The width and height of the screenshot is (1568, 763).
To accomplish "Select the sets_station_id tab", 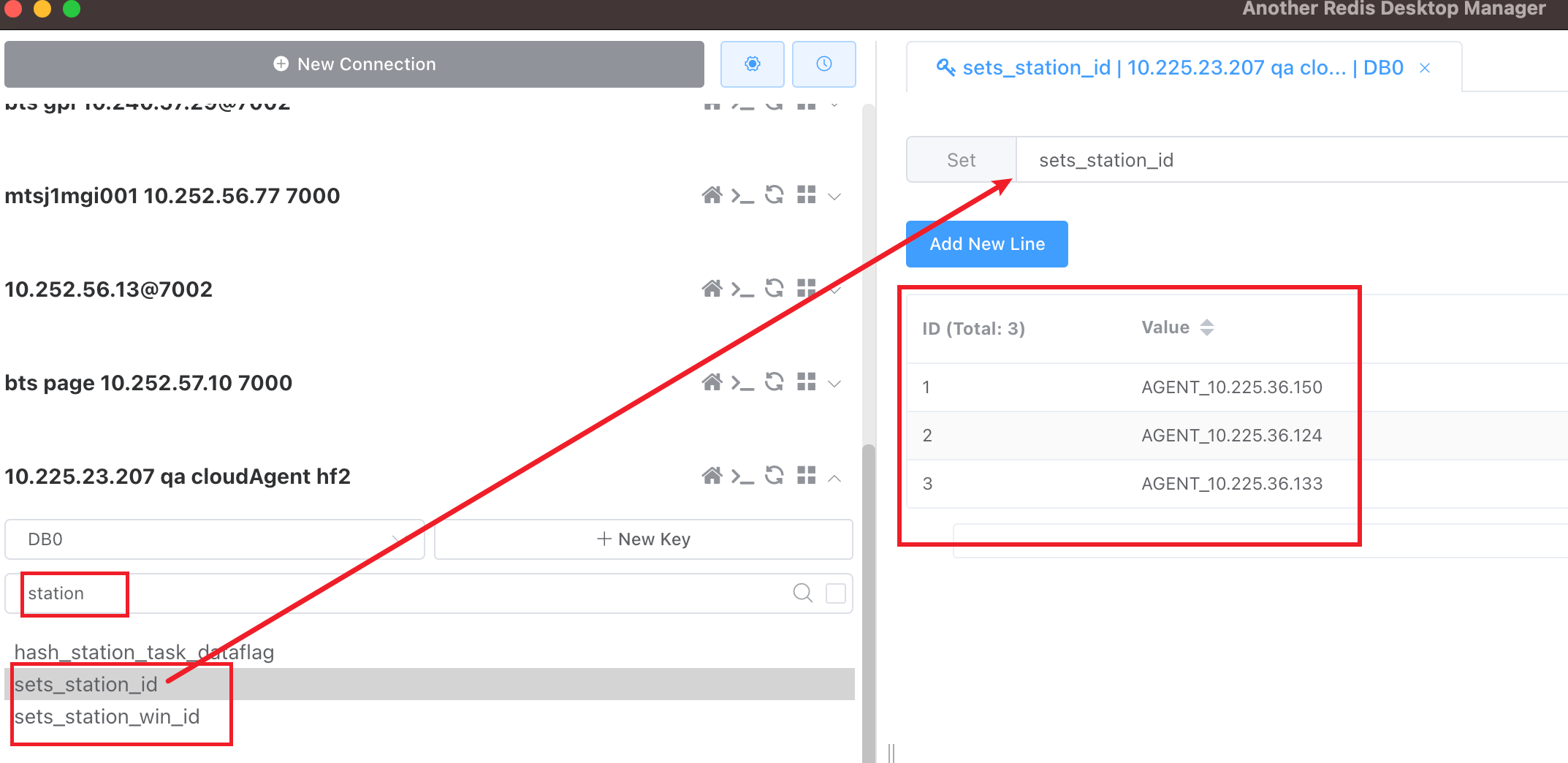I will click(x=1170, y=68).
